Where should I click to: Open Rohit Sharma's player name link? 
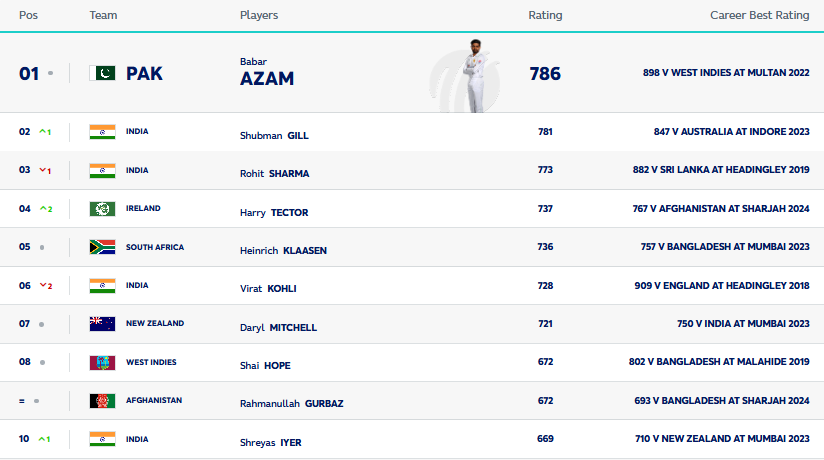pyautogui.click(x=275, y=173)
